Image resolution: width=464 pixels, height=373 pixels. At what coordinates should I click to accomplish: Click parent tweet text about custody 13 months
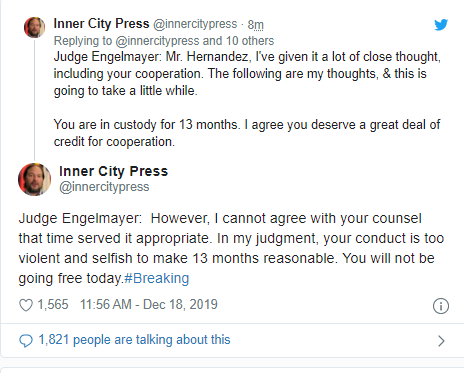tap(247, 133)
